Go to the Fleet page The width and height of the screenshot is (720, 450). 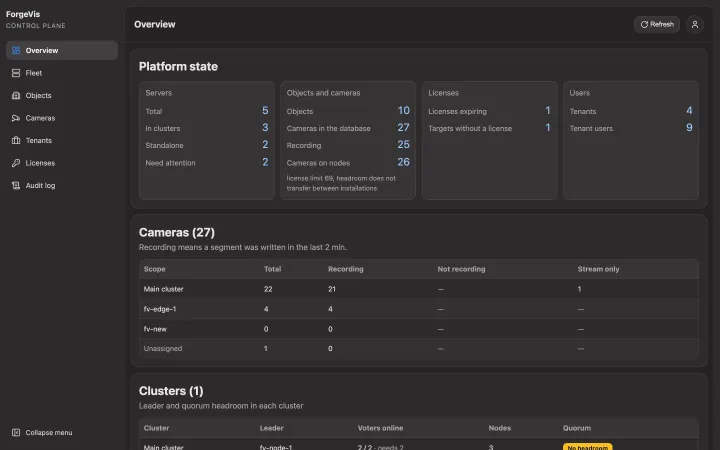[62, 73]
